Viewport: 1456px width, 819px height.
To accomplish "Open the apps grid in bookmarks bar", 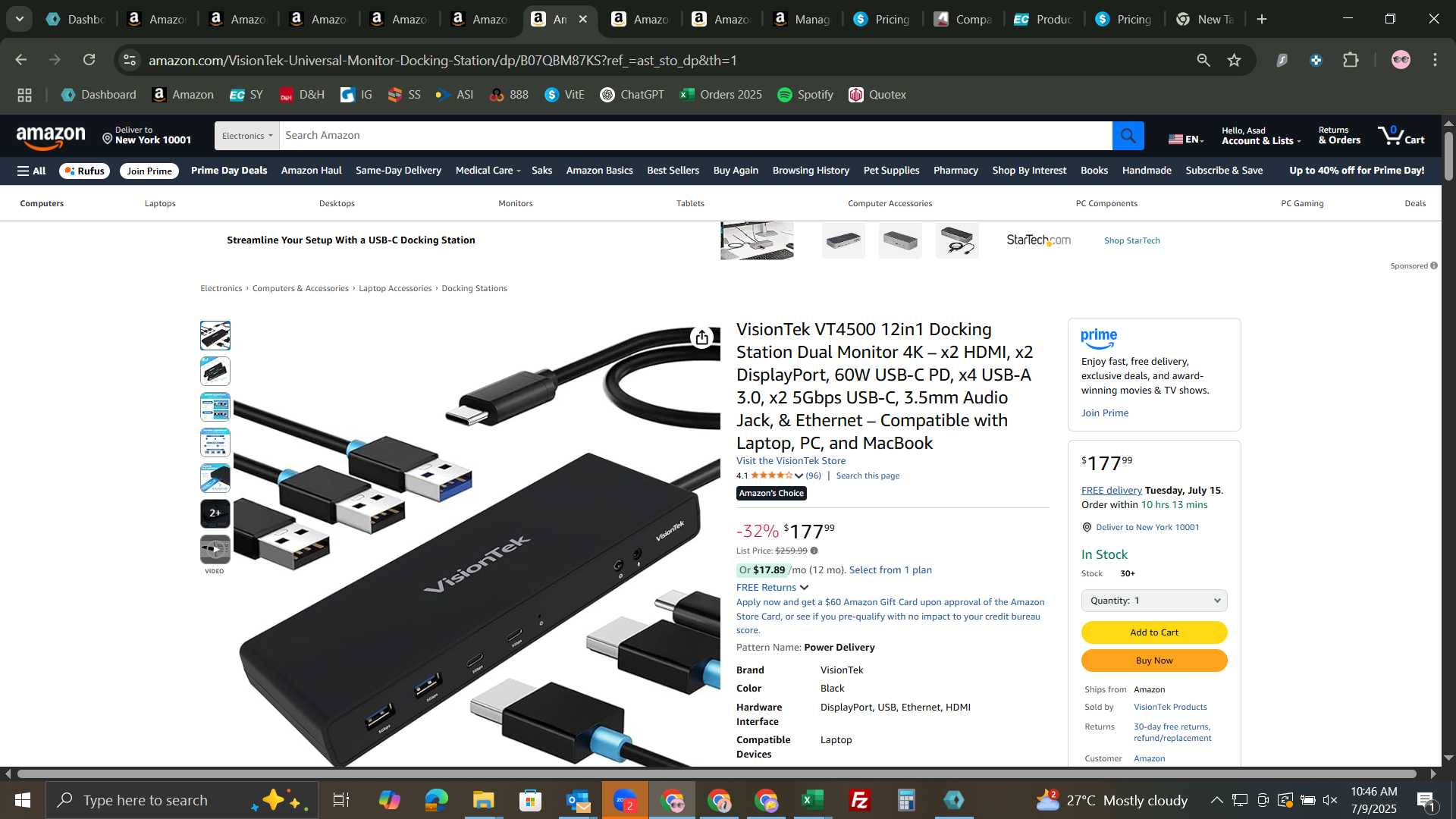I will tap(24, 95).
